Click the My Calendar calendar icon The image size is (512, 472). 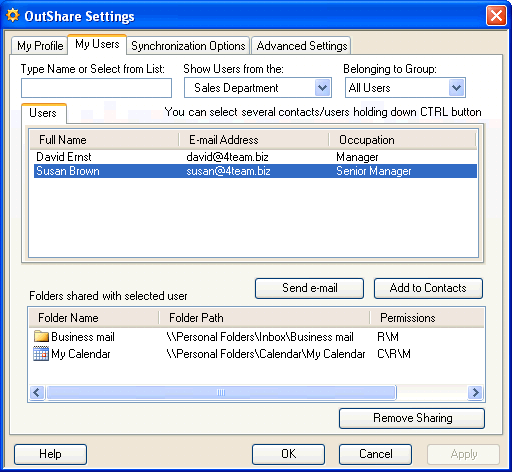(x=41, y=354)
